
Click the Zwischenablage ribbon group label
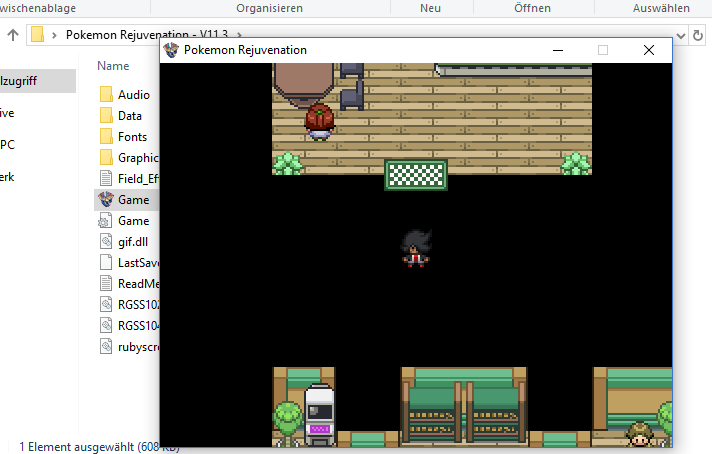[38, 8]
